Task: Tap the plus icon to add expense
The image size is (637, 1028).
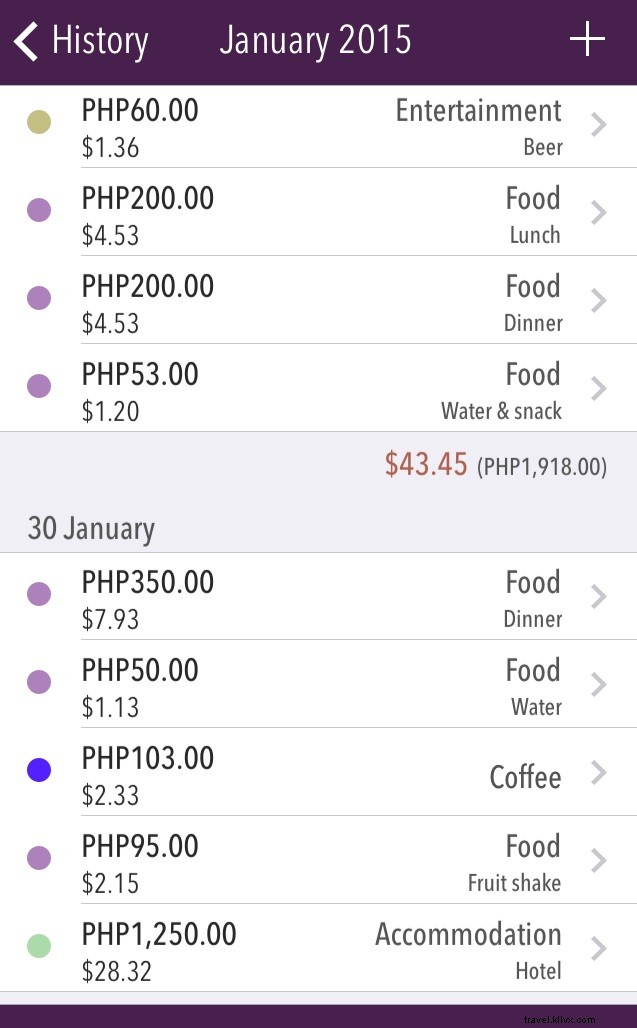Action: (587, 40)
